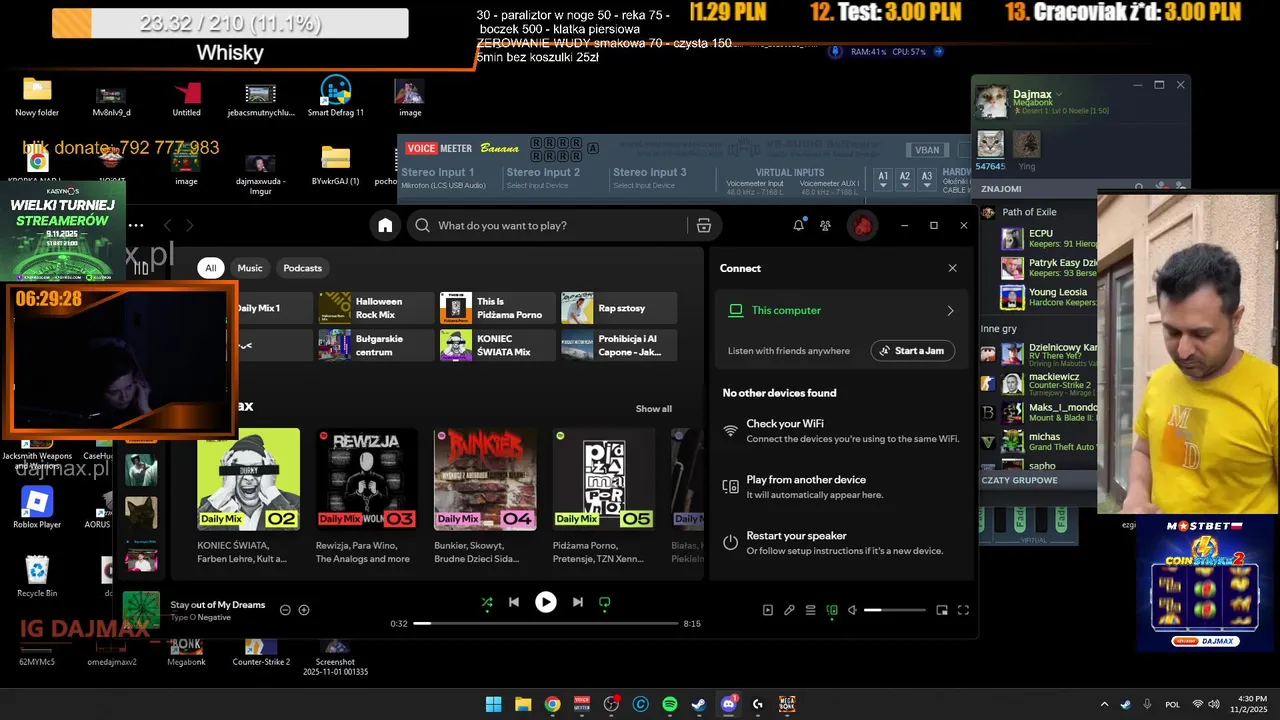Hide current song with the minus icon
1280x720 pixels.
pyautogui.click(x=285, y=610)
